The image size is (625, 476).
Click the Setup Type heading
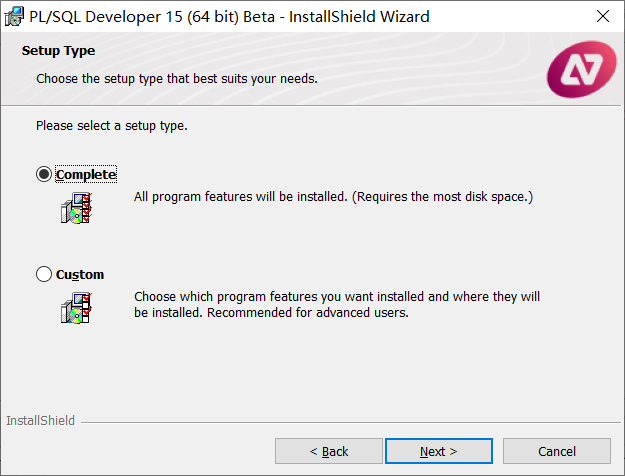coord(58,51)
